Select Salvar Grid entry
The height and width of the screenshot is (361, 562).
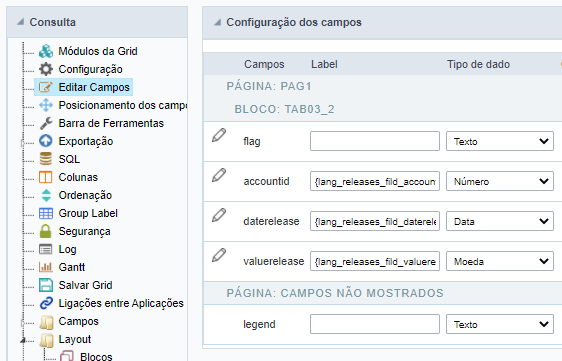click(85, 285)
